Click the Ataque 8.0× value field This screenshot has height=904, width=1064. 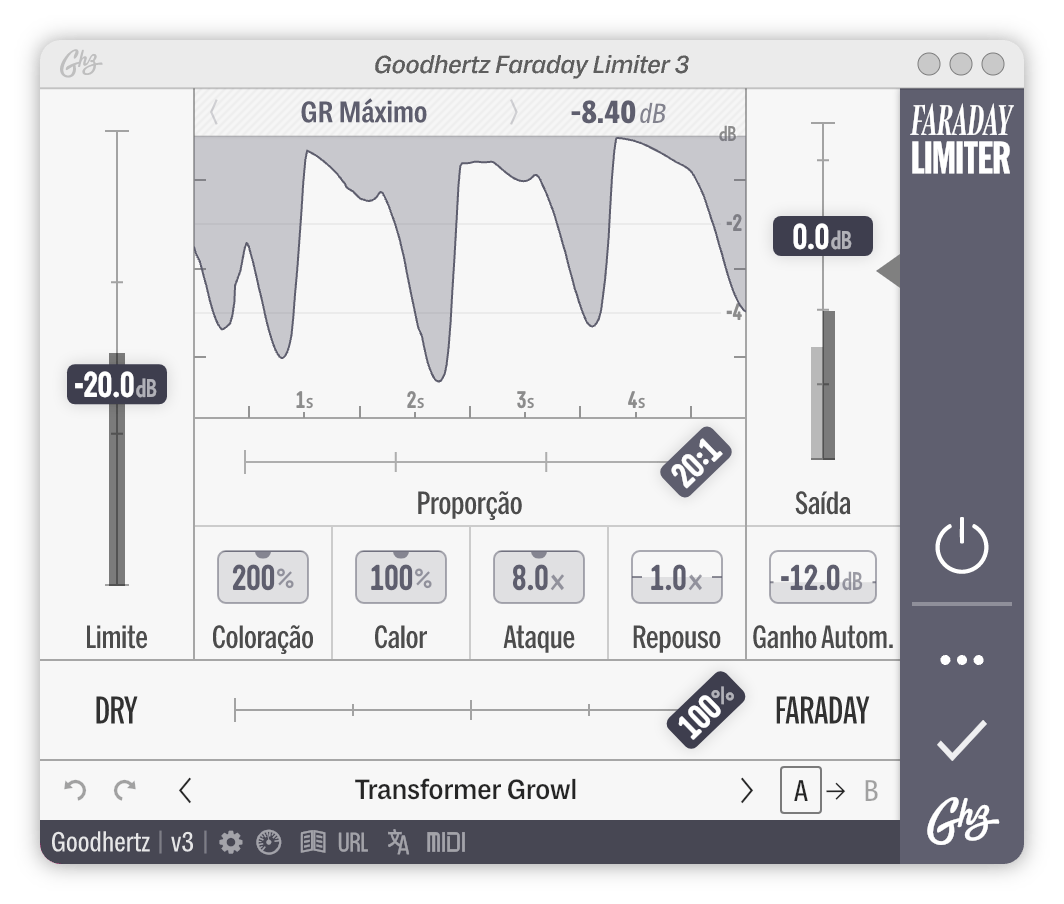click(x=539, y=578)
